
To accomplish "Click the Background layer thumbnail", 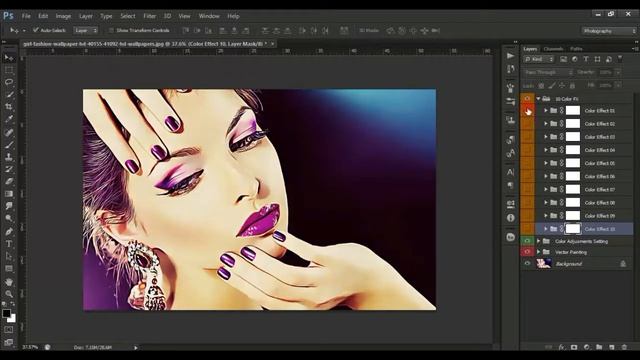I will pos(544,264).
